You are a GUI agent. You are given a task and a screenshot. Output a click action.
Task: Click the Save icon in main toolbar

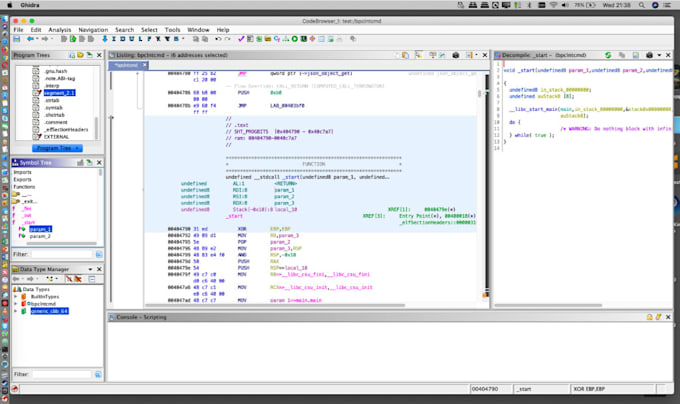pyautogui.click(x=19, y=40)
